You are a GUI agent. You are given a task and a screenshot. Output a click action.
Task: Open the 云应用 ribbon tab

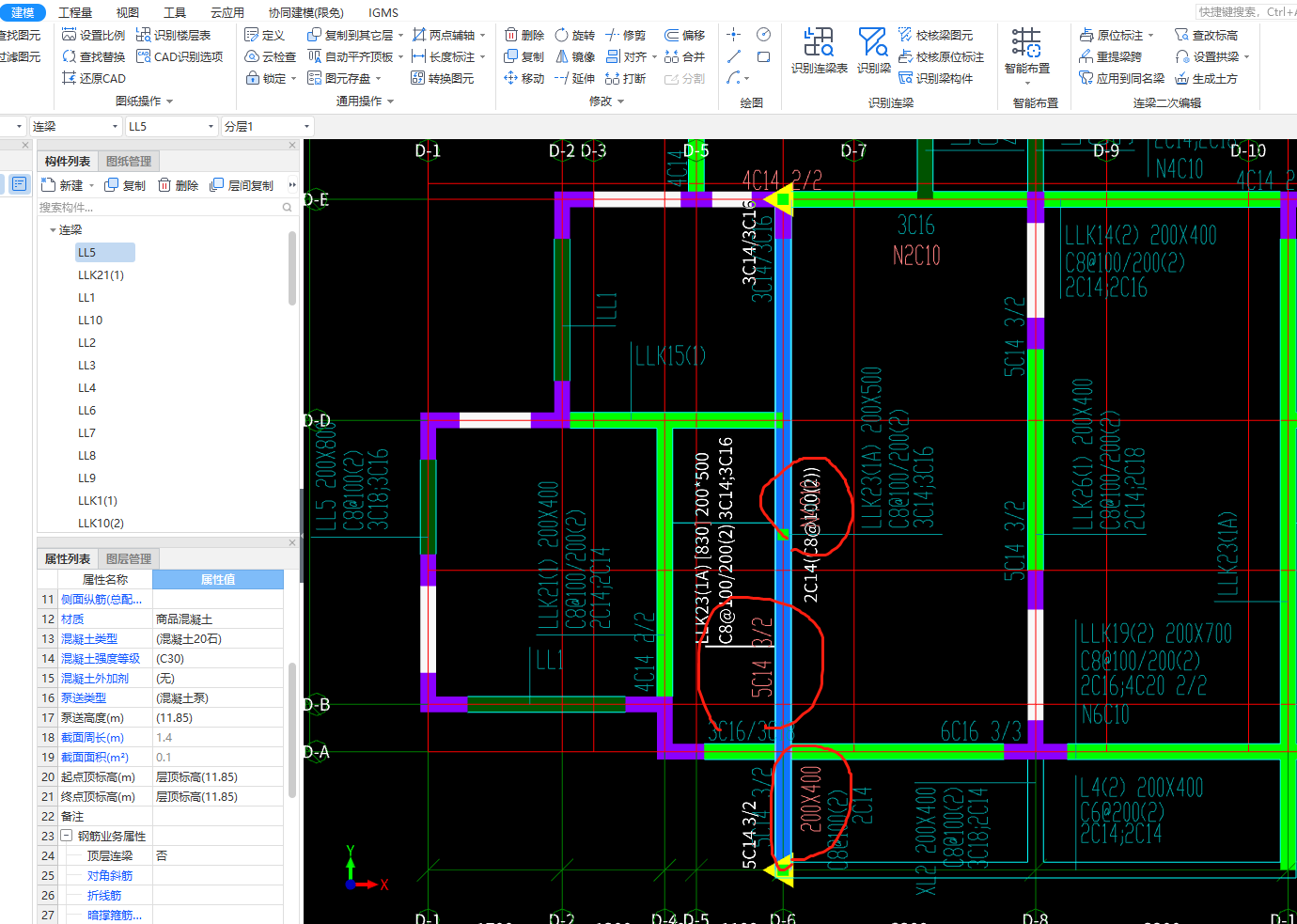coord(227,12)
